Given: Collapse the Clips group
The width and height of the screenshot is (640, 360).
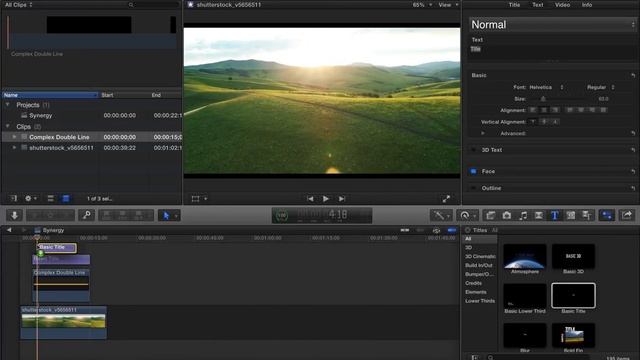Looking at the screenshot, I should coord(7,127).
